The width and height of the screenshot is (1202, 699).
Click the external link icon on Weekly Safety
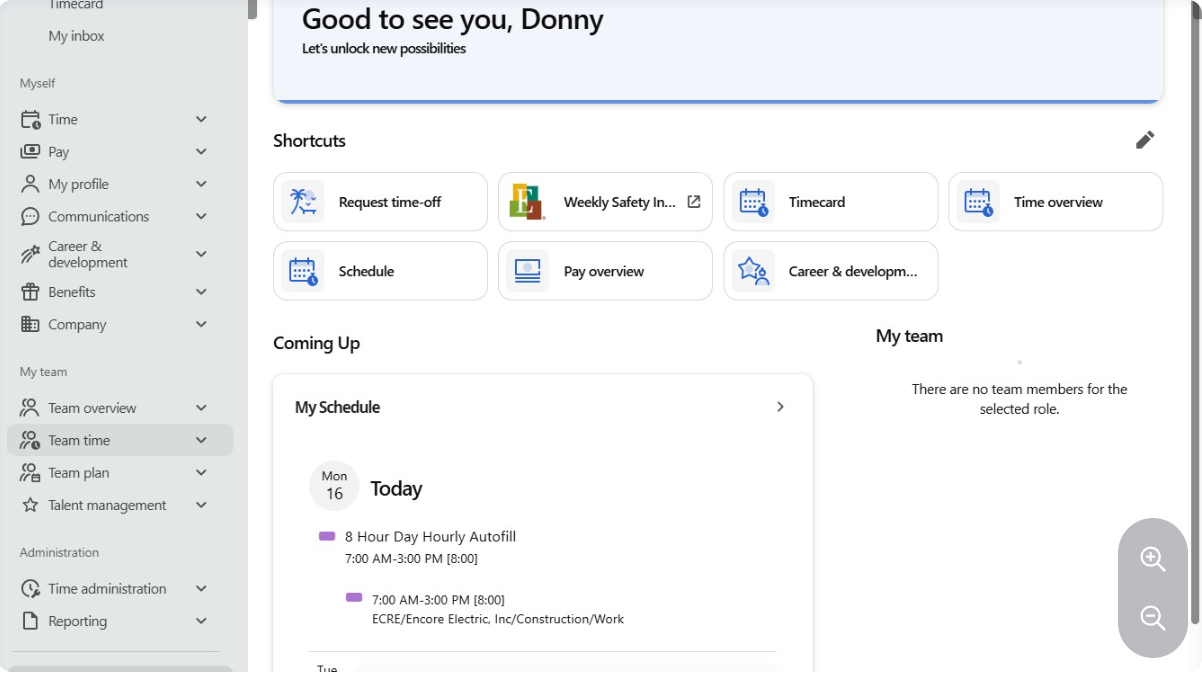click(694, 201)
